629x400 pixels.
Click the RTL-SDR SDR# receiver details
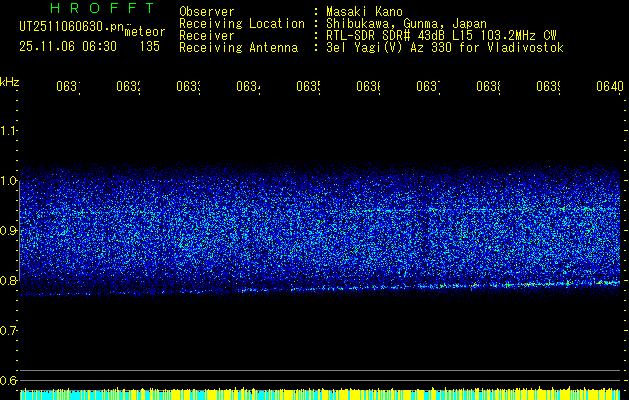tap(441, 36)
